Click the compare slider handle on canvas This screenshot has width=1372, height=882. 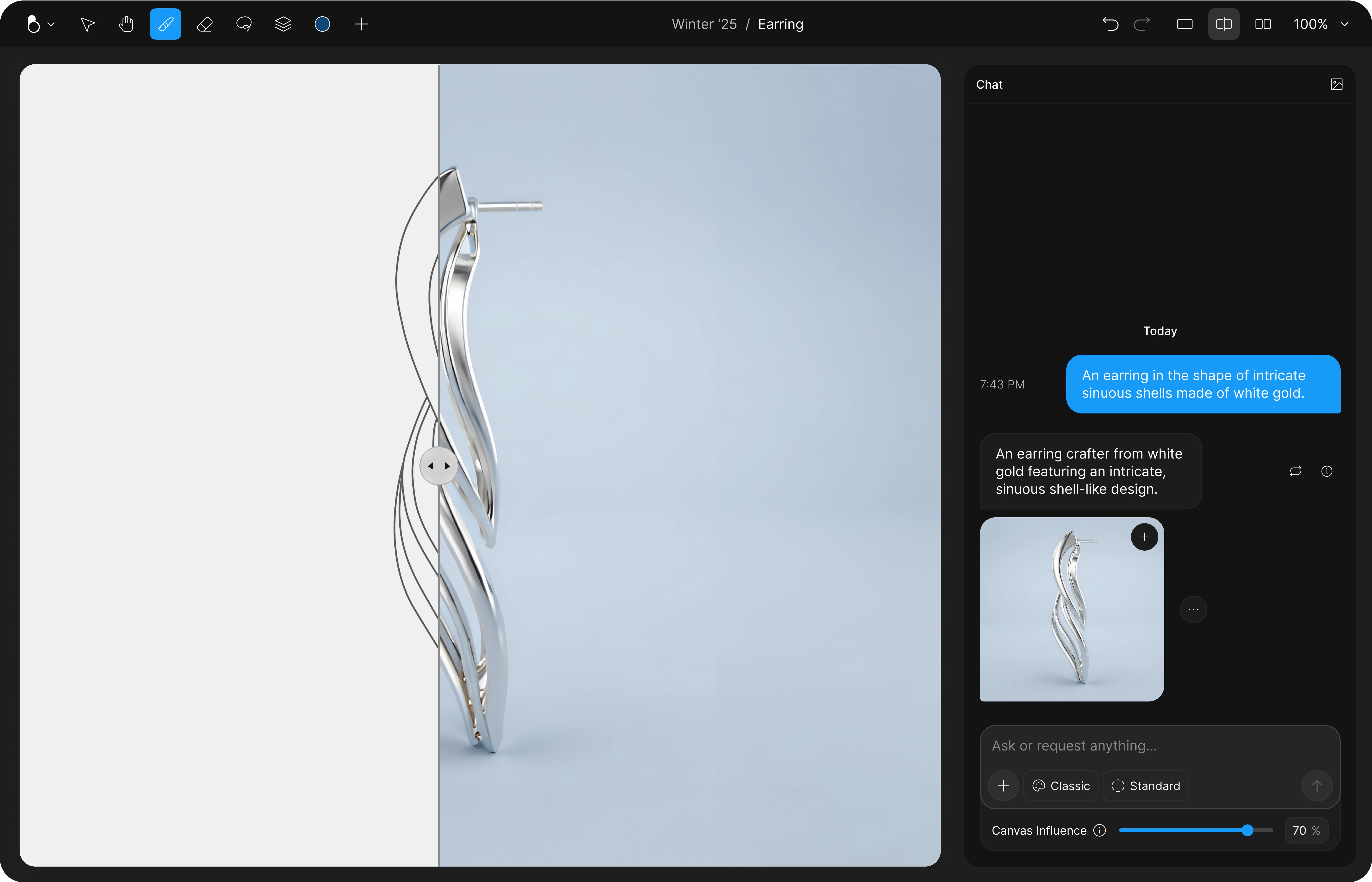[x=439, y=466]
